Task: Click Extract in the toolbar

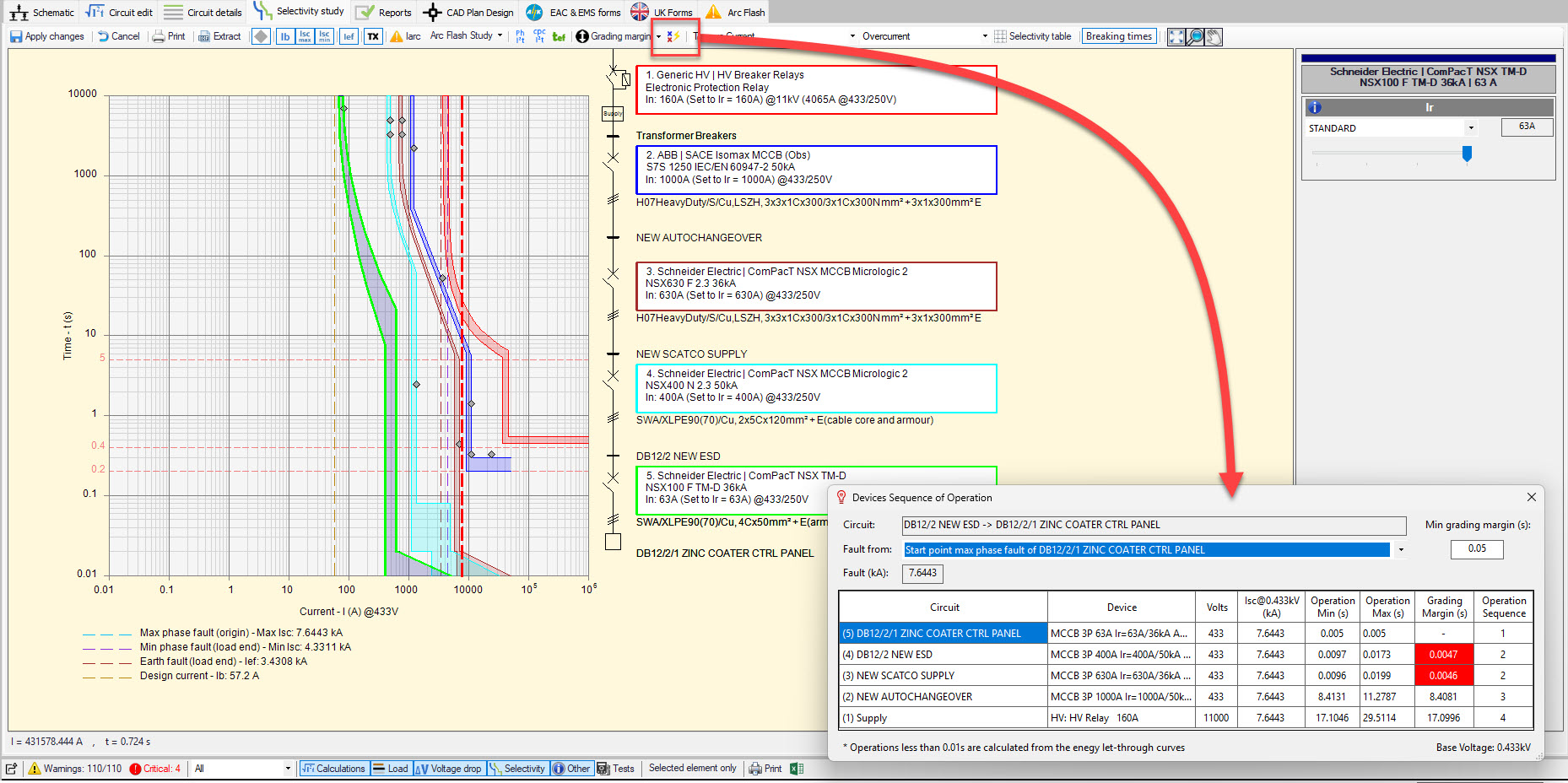Action: (219, 36)
